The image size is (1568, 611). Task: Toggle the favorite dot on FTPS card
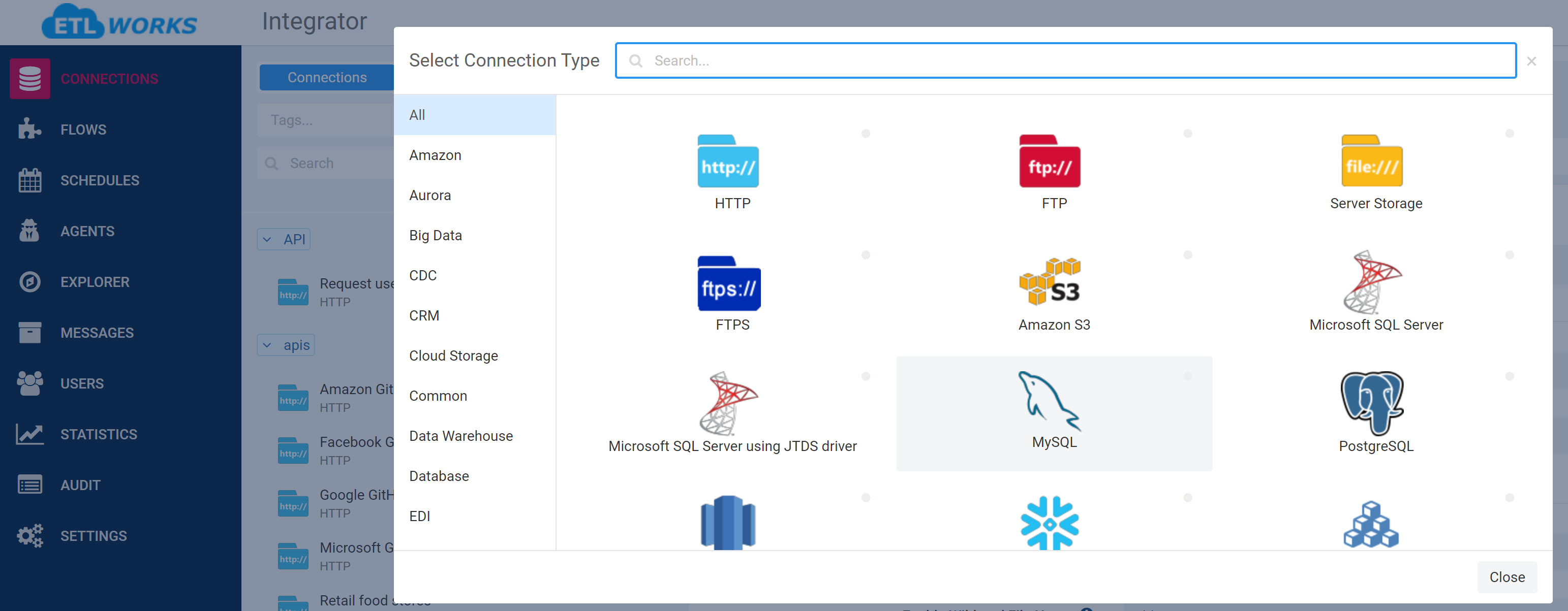coord(866,255)
